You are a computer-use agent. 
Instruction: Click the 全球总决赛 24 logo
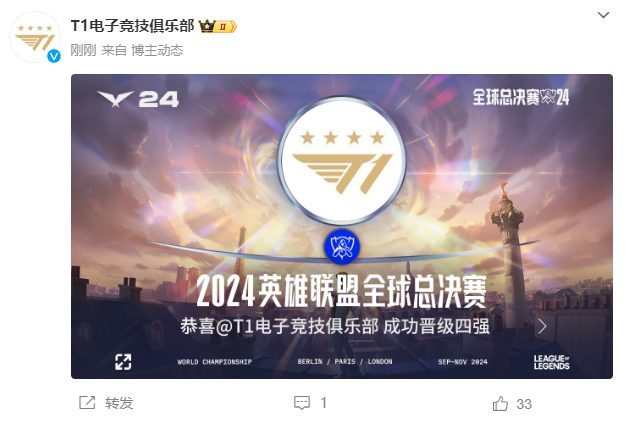click(521, 97)
